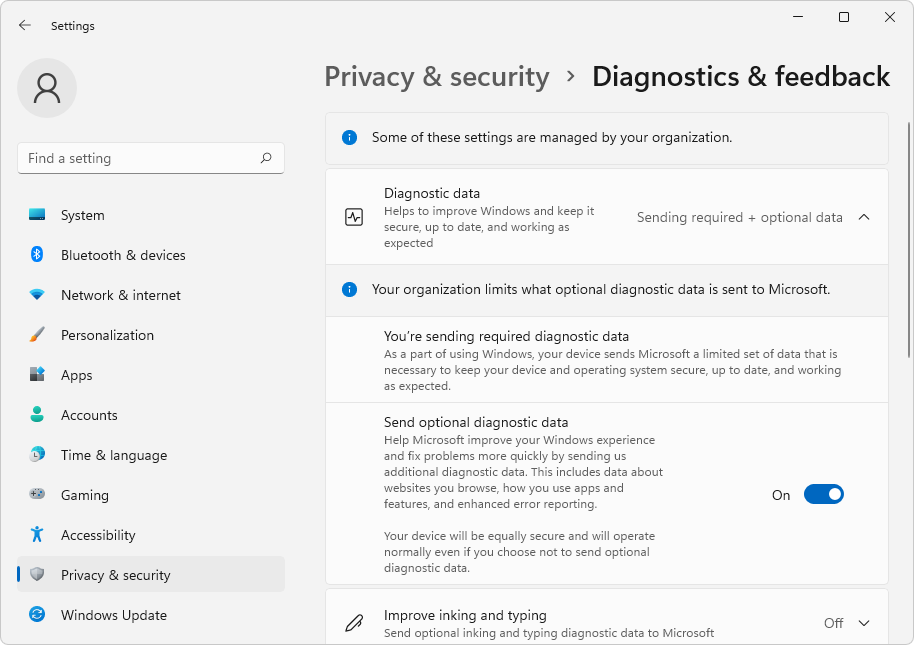Click the Diagnostic data heartbeat icon
Image resolution: width=914 pixels, height=645 pixels.
(354, 216)
